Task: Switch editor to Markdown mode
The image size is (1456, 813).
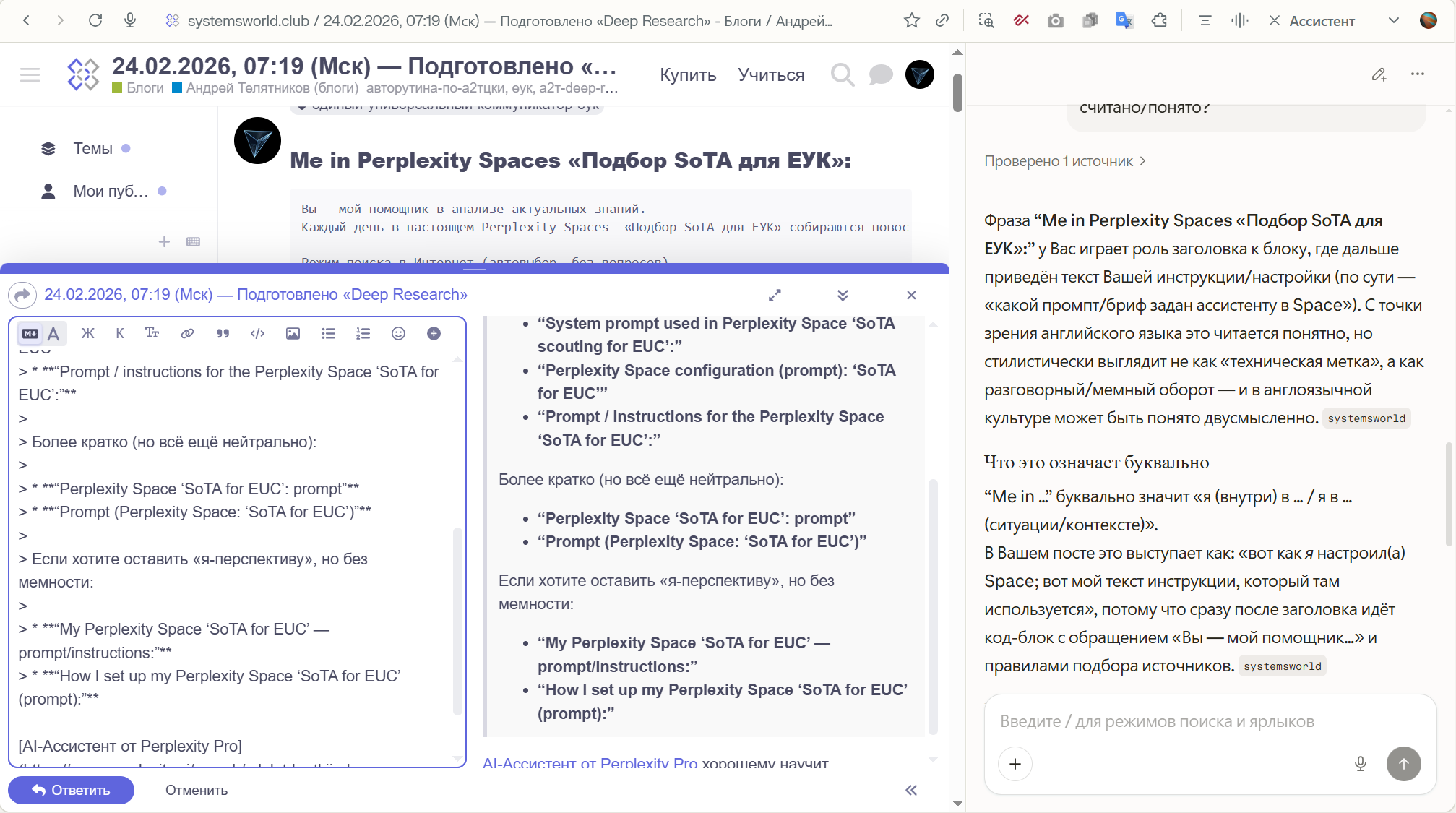Action: (x=30, y=333)
